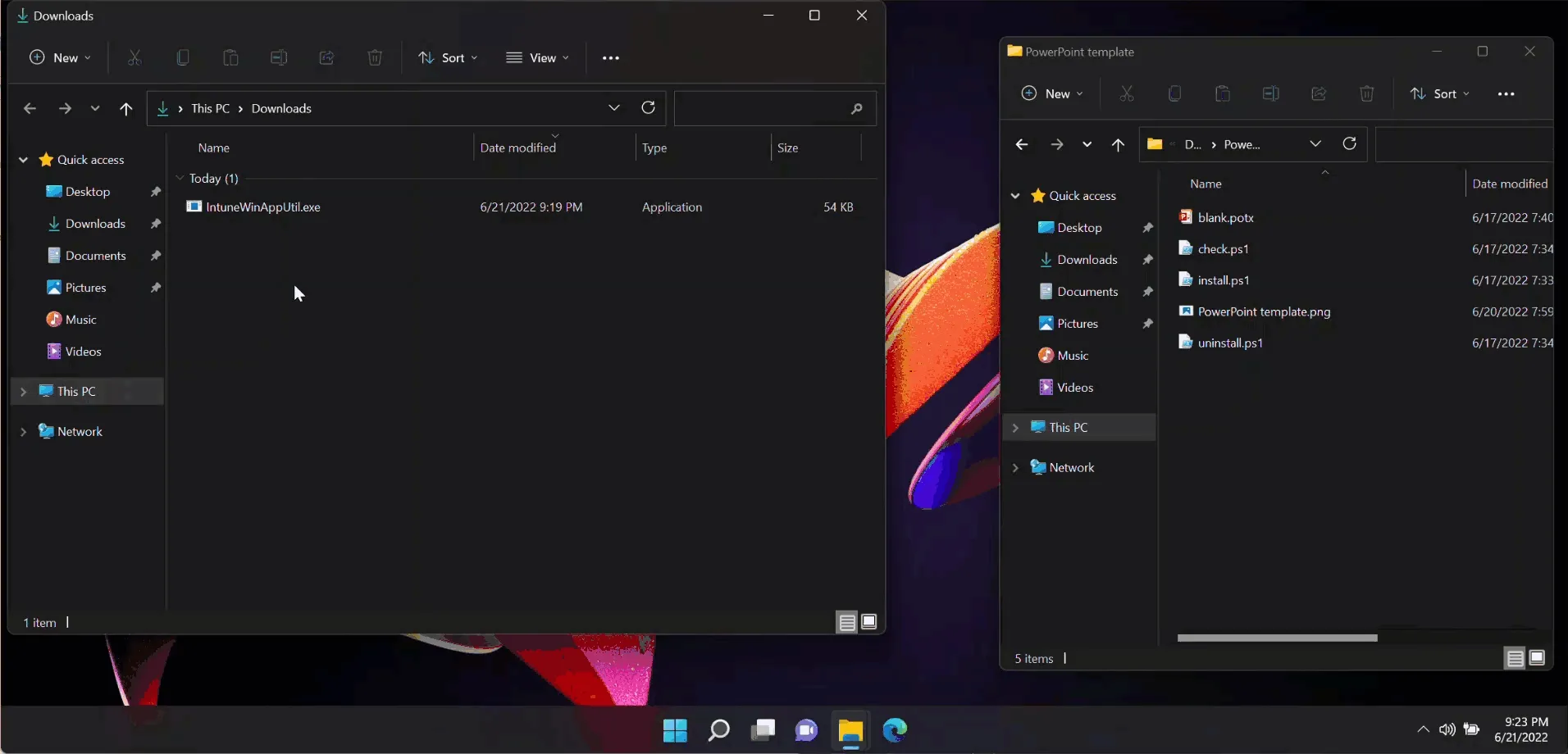Open See more menu in Downloads window

coord(611,57)
